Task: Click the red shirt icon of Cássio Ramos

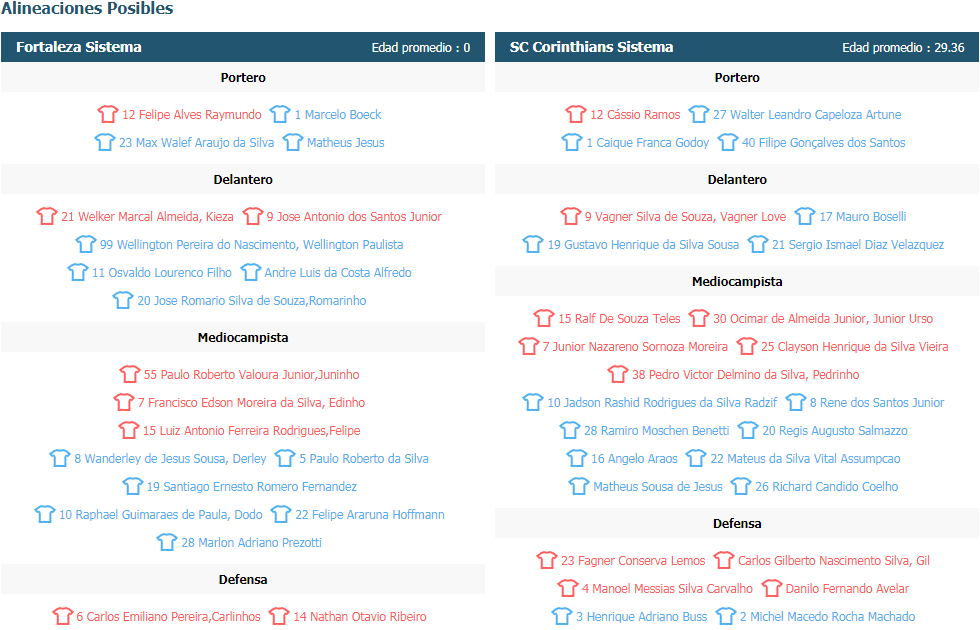Action: (x=576, y=114)
